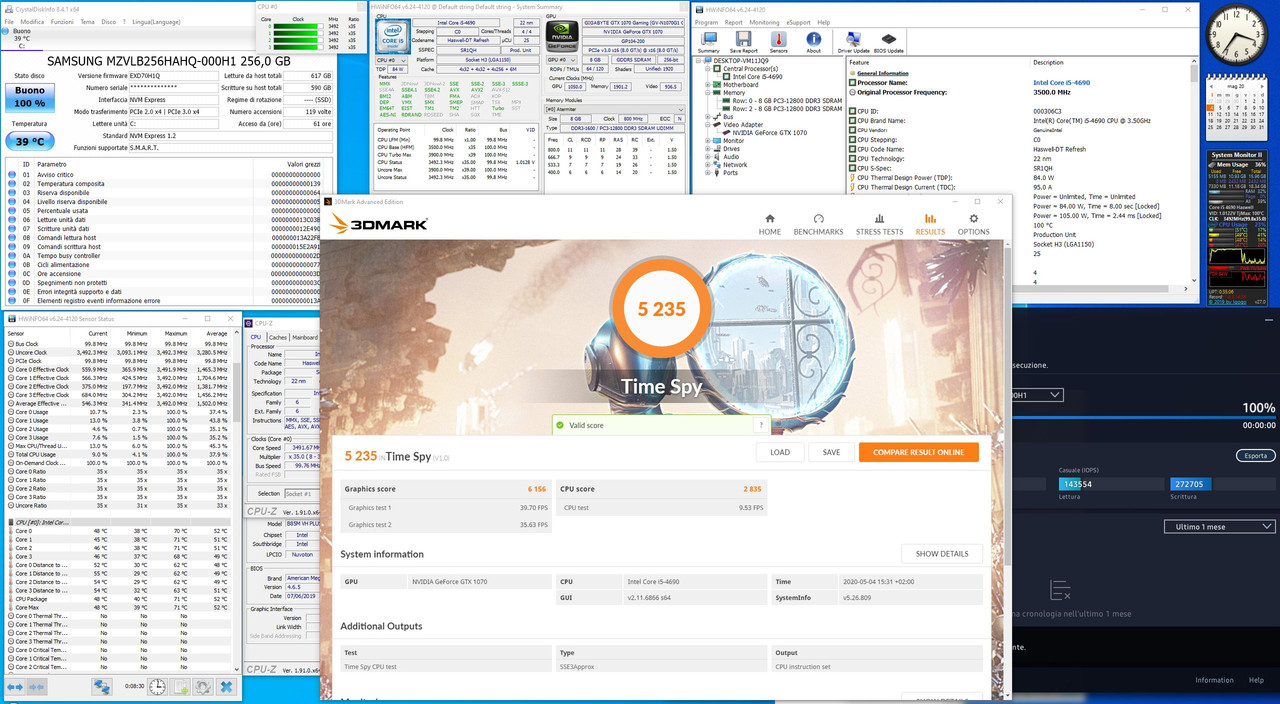Click sensor window collapse arrows icon

point(36,687)
